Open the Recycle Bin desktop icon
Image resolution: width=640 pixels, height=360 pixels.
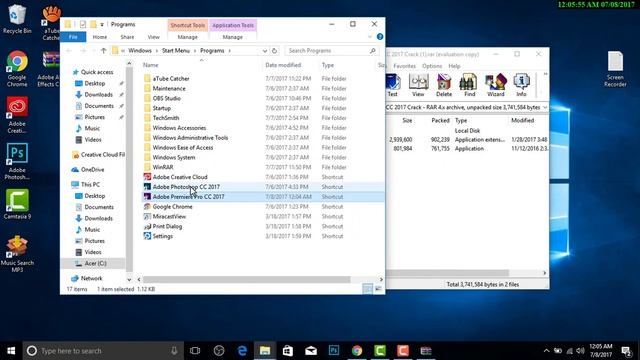point(17,18)
